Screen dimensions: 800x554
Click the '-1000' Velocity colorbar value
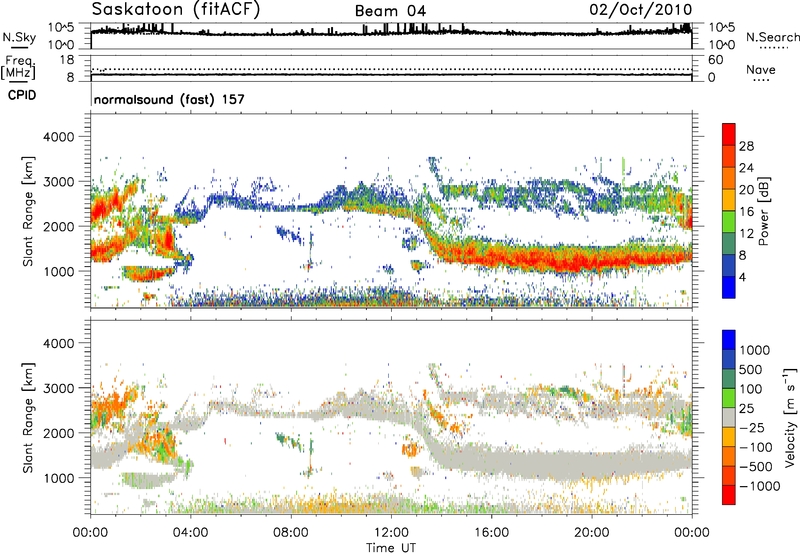[759, 486]
